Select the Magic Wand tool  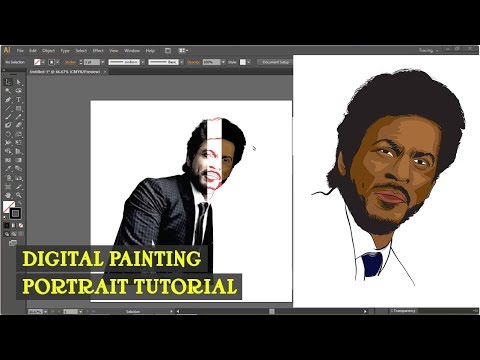point(8,91)
